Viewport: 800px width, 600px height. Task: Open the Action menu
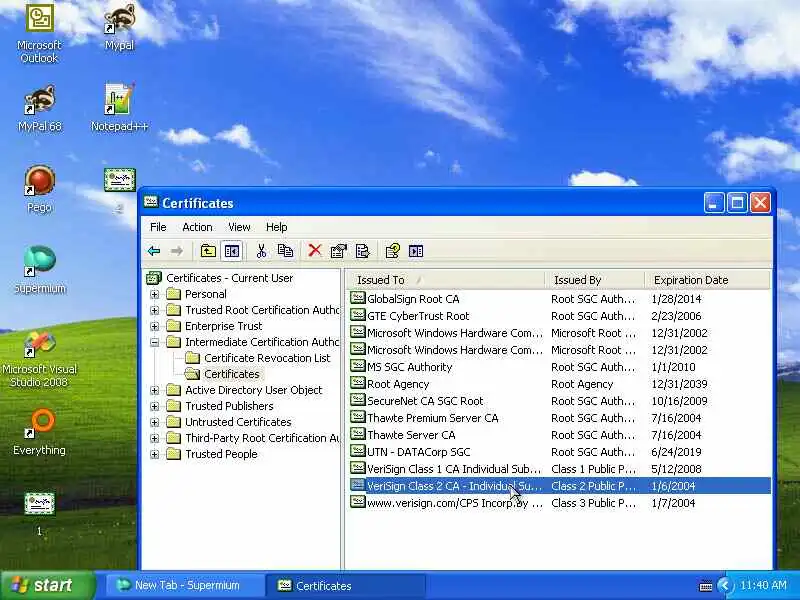click(197, 227)
